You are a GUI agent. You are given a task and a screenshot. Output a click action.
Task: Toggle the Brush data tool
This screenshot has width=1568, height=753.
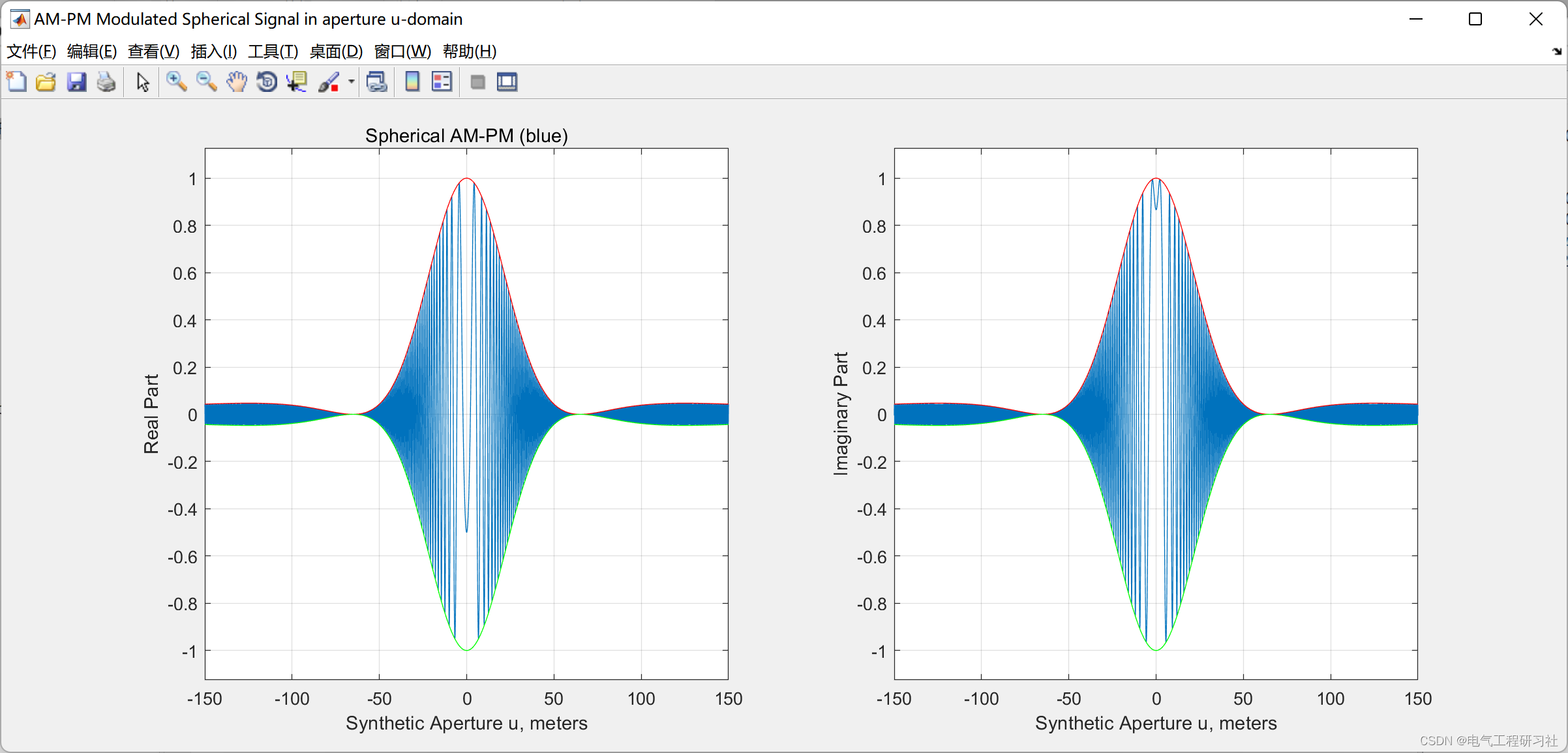point(329,82)
